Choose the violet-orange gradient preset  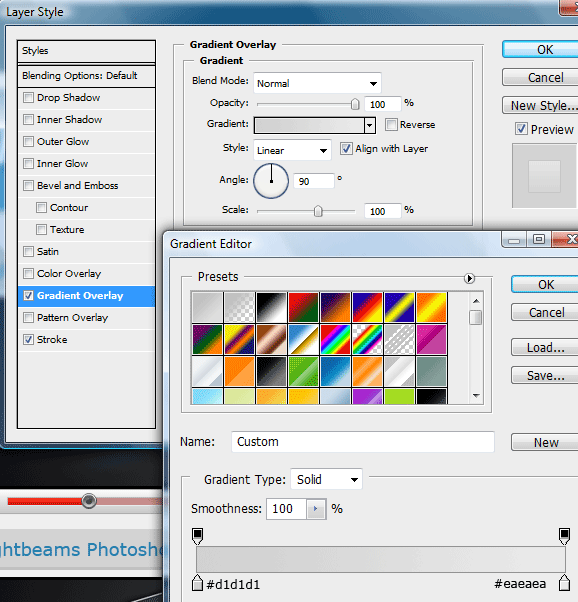(335, 307)
